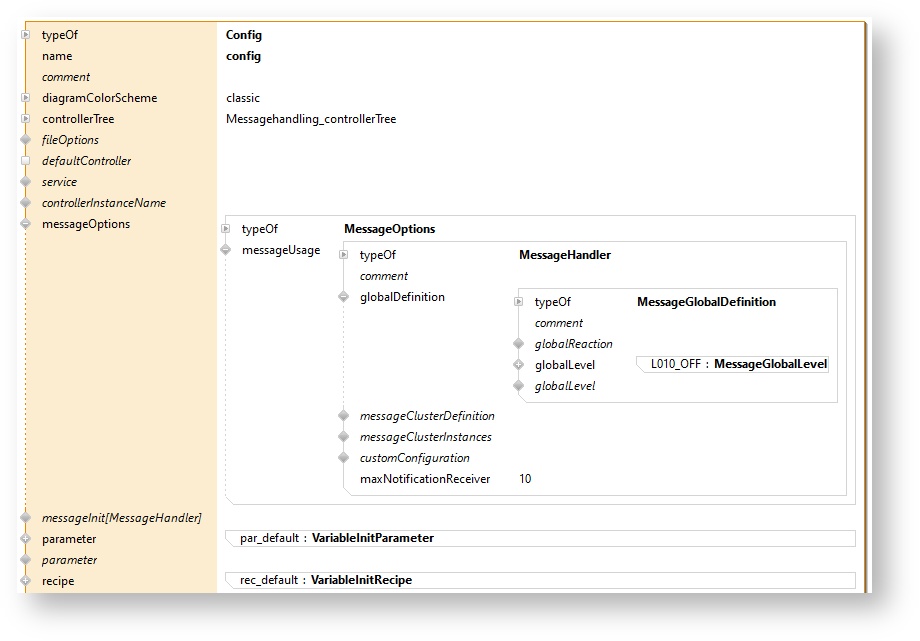Click the diamond icon next to messageInit[MessageHandler]
The image size is (920, 641).
[x=25, y=518]
